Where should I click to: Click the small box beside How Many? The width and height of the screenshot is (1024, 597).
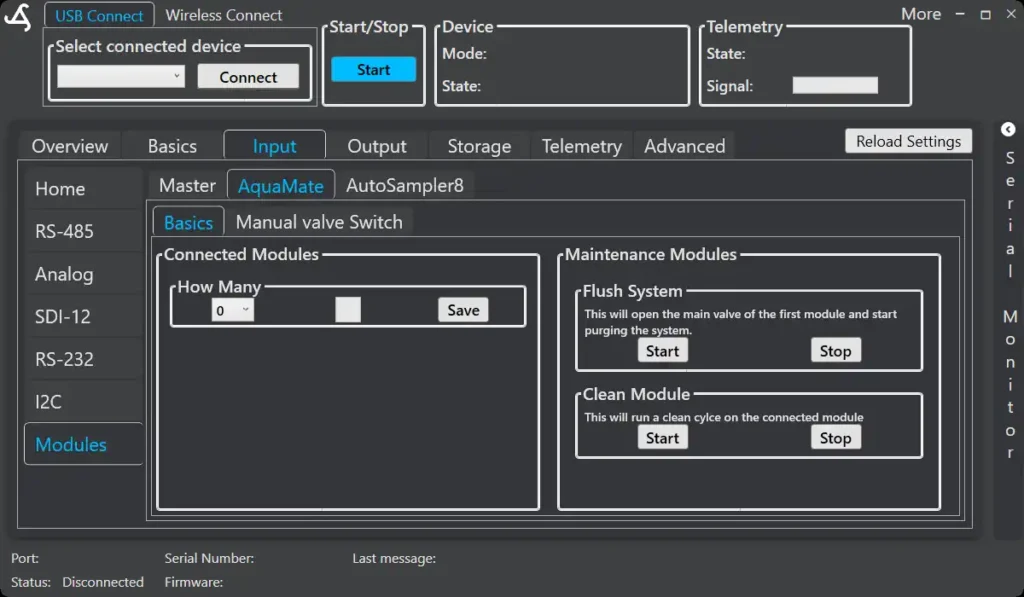(x=348, y=310)
